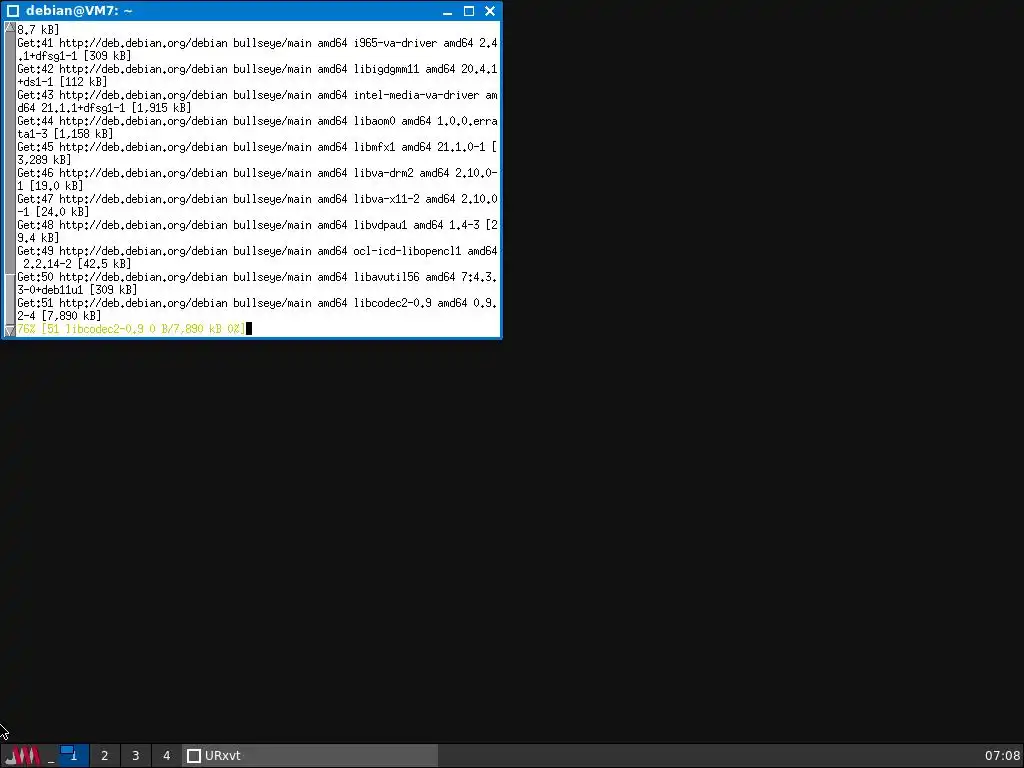
Task: Switch to workspace 3
Action: click(x=135, y=756)
